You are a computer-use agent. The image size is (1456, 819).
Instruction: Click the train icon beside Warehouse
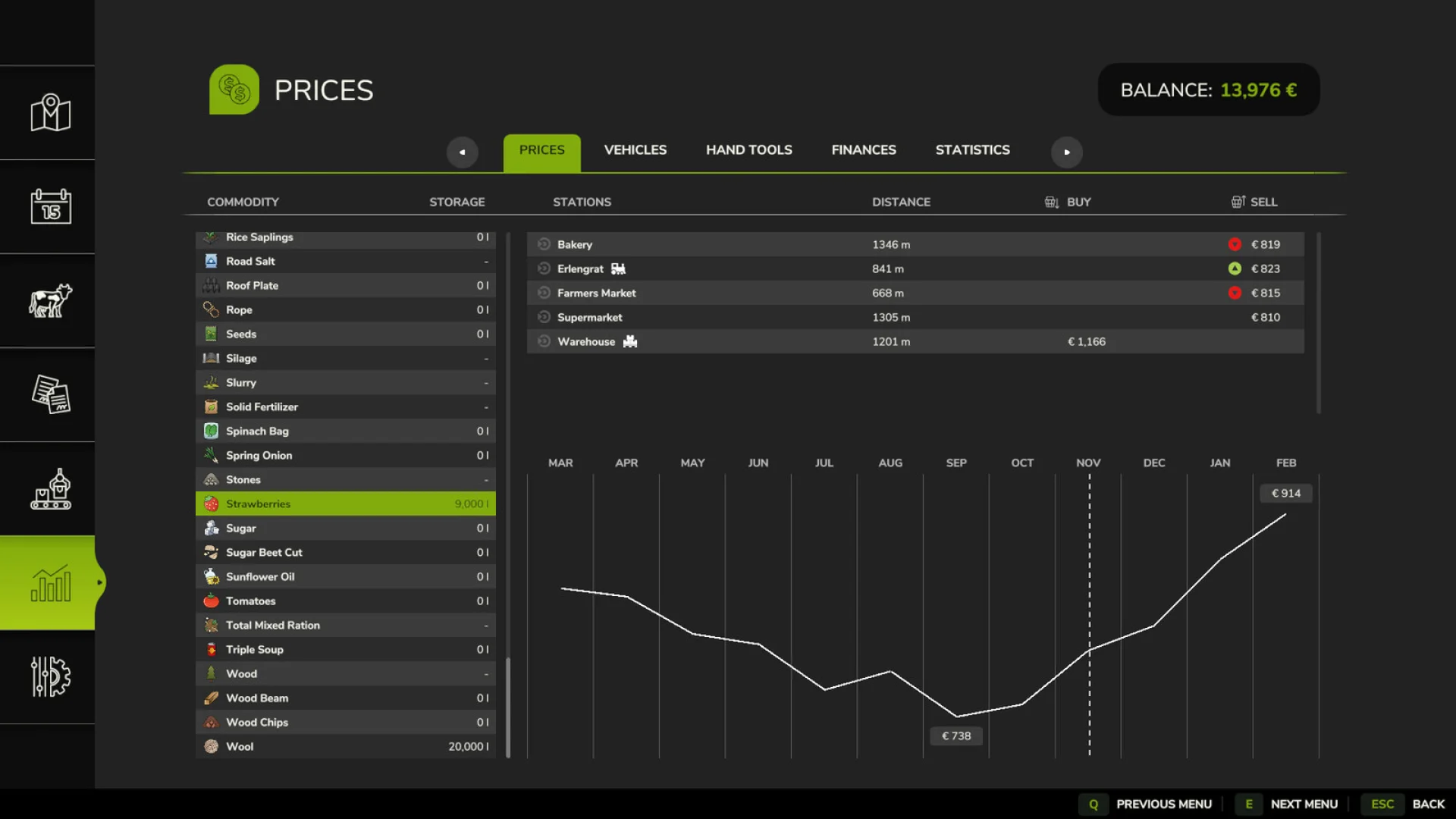pos(630,341)
